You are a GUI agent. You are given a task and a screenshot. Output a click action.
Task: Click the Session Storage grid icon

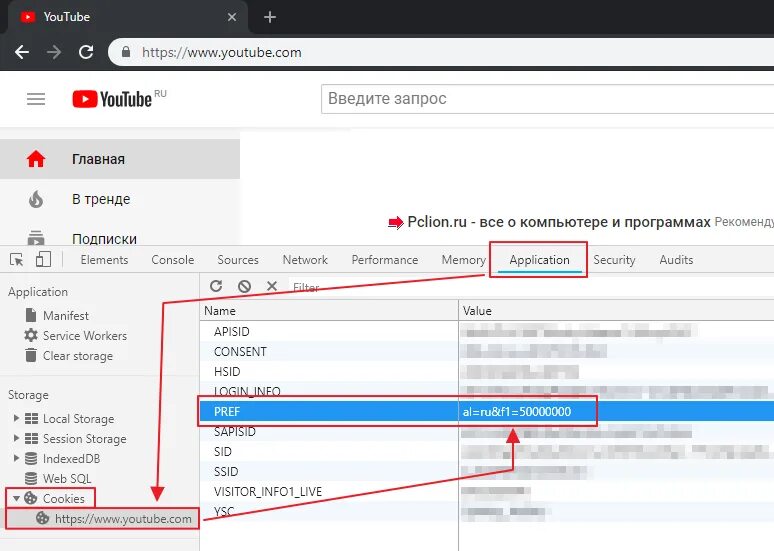pyautogui.click(x=32, y=438)
